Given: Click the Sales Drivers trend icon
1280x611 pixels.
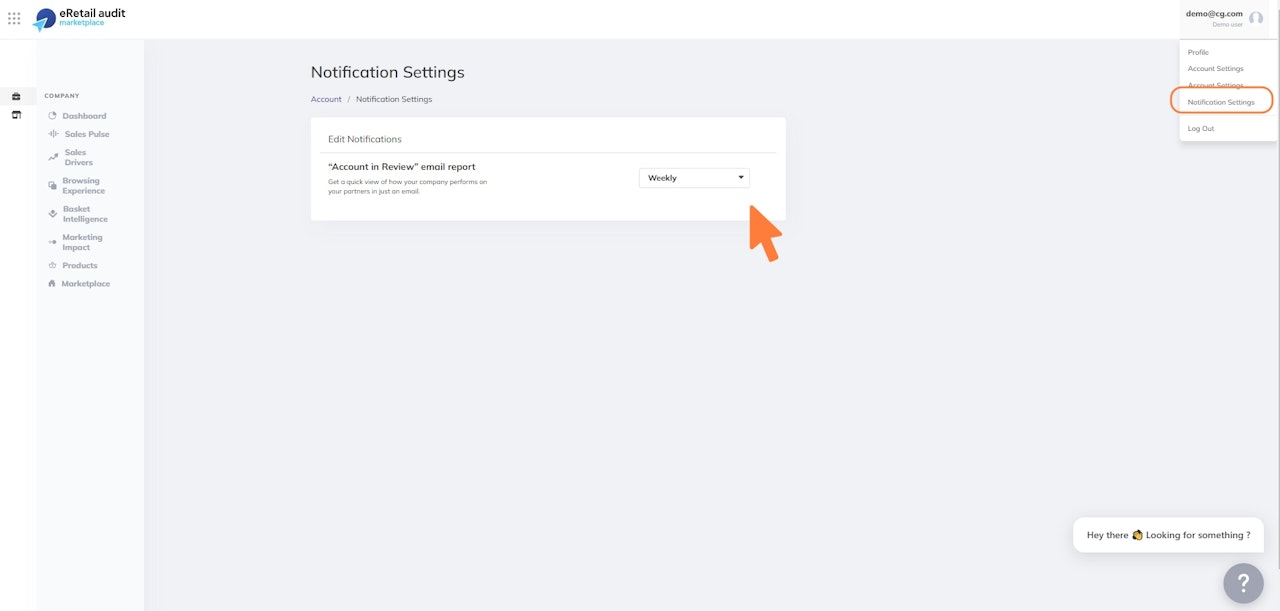Looking at the screenshot, I should [x=53, y=157].
